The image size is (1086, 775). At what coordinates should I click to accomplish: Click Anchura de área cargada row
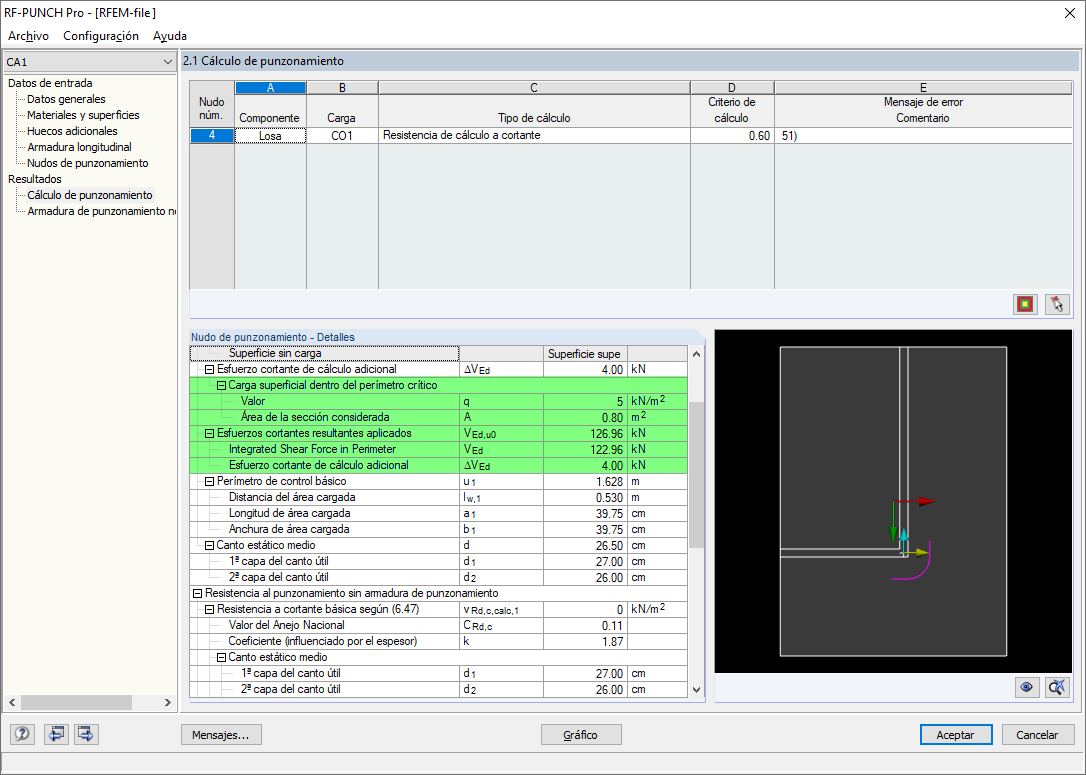438,529
